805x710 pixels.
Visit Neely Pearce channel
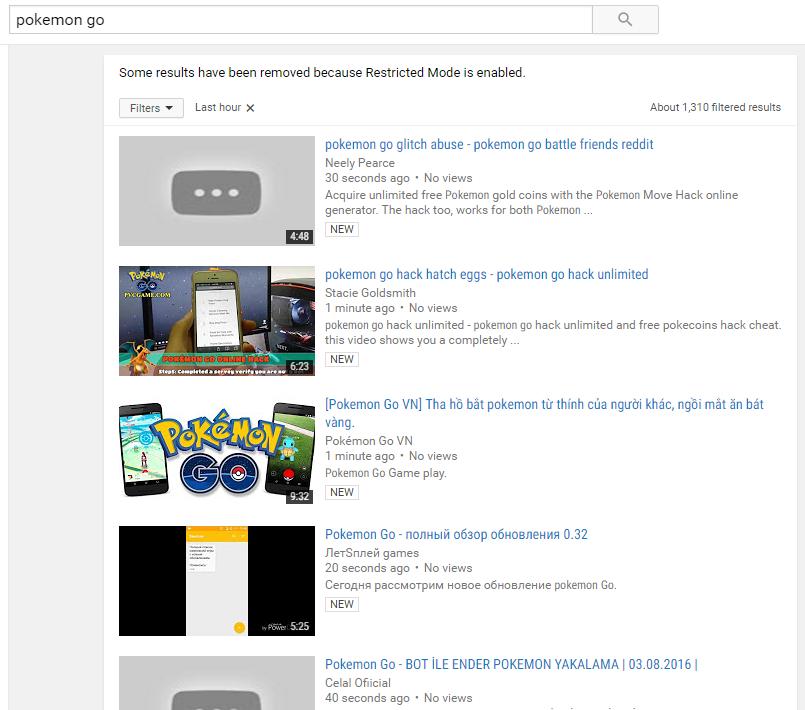(x=359, y=163)
